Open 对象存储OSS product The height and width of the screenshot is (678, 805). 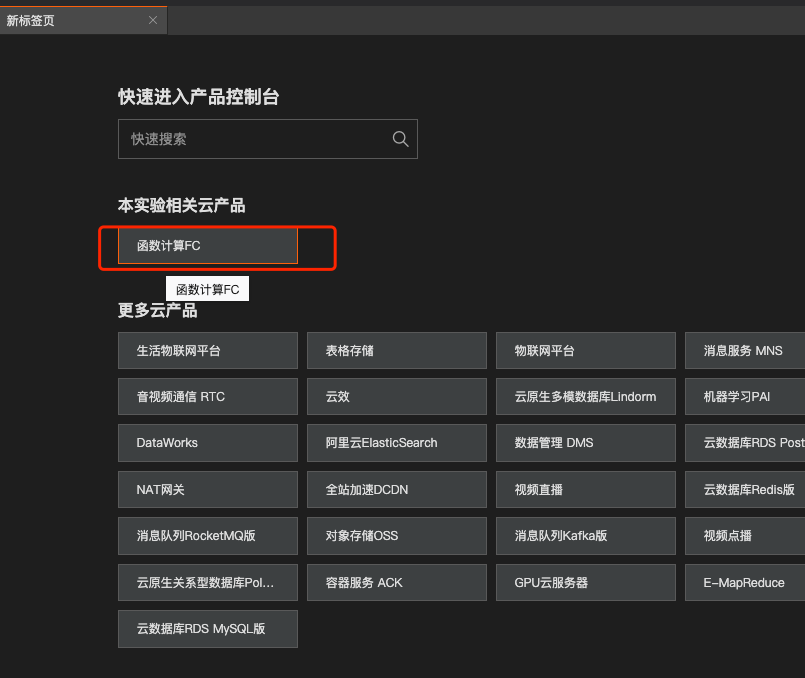(397, 536)
